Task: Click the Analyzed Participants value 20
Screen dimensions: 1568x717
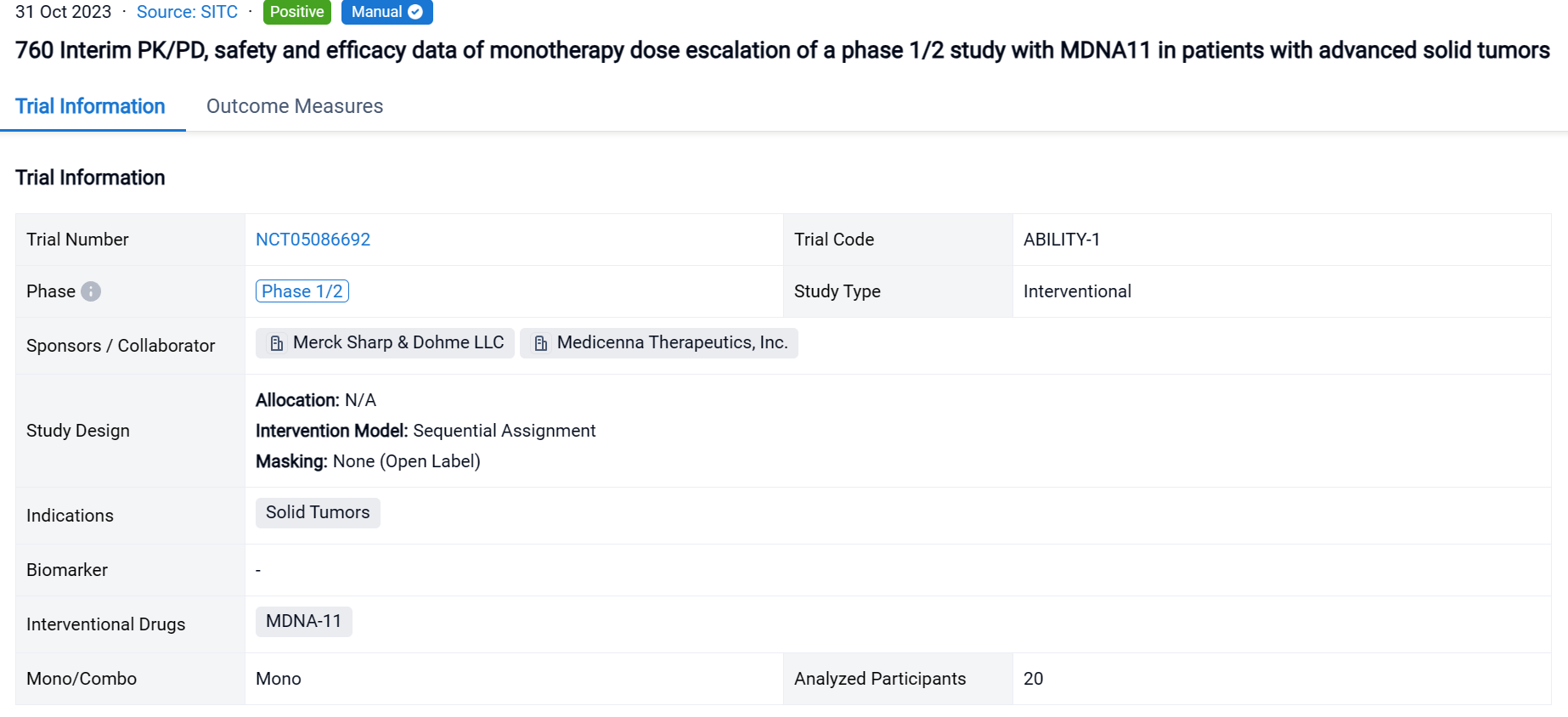Action: [x=1033, y=679]
